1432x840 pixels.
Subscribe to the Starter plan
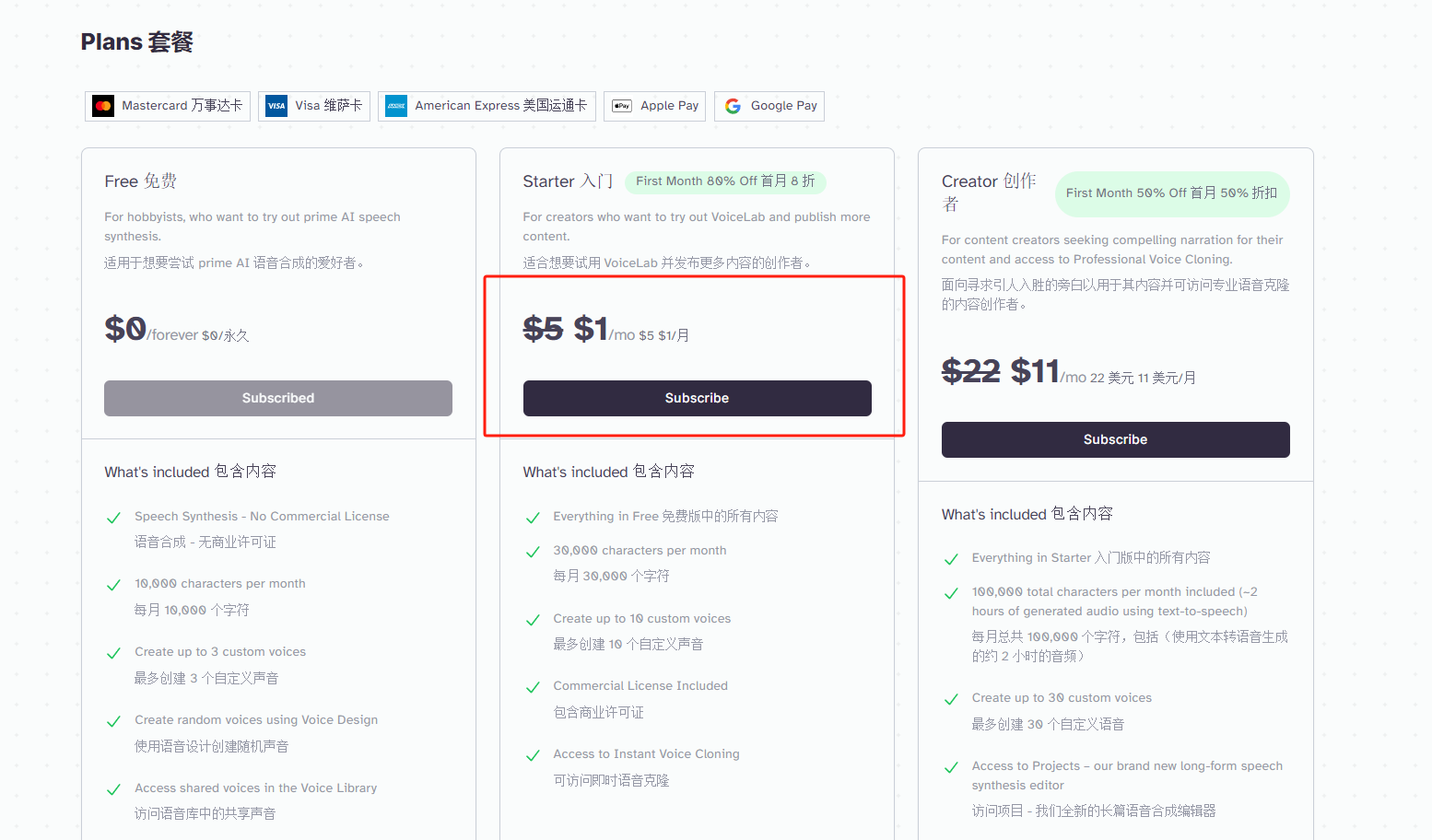698,398
